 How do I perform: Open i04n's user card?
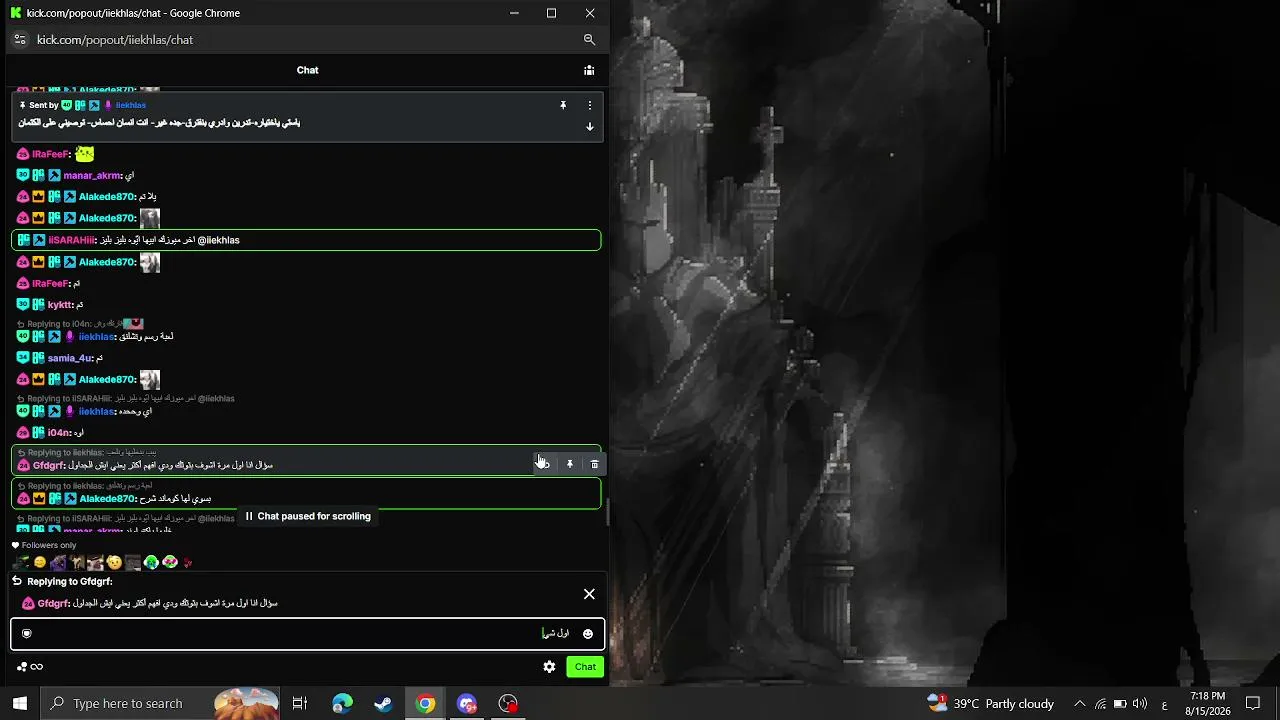(59, 433)
